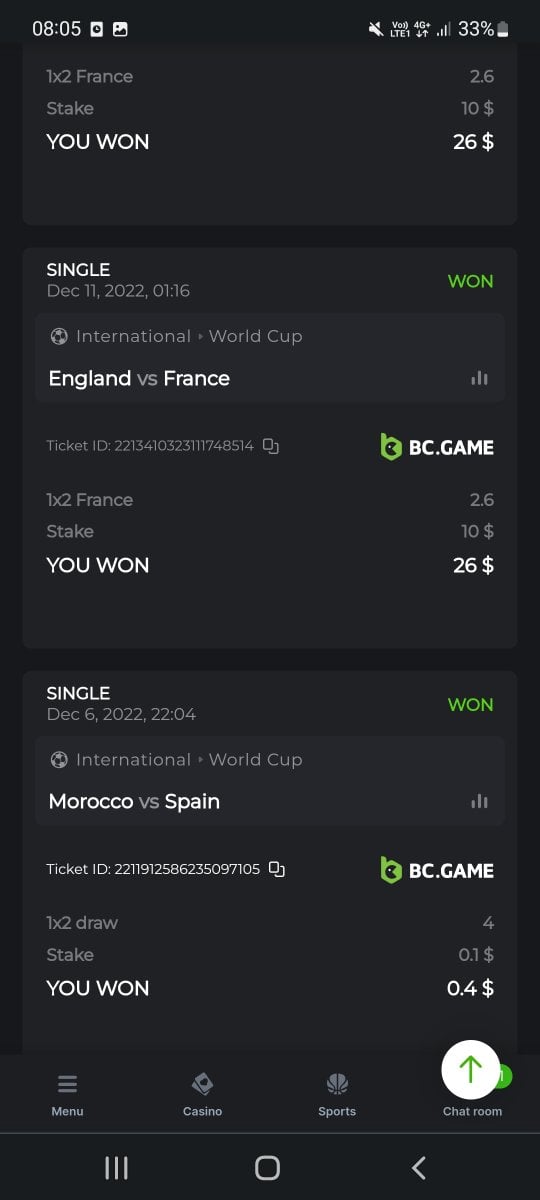The image size is (540, 1200).
Task: Tap the Android back navigation arrow
Action: coord(419,1167)
